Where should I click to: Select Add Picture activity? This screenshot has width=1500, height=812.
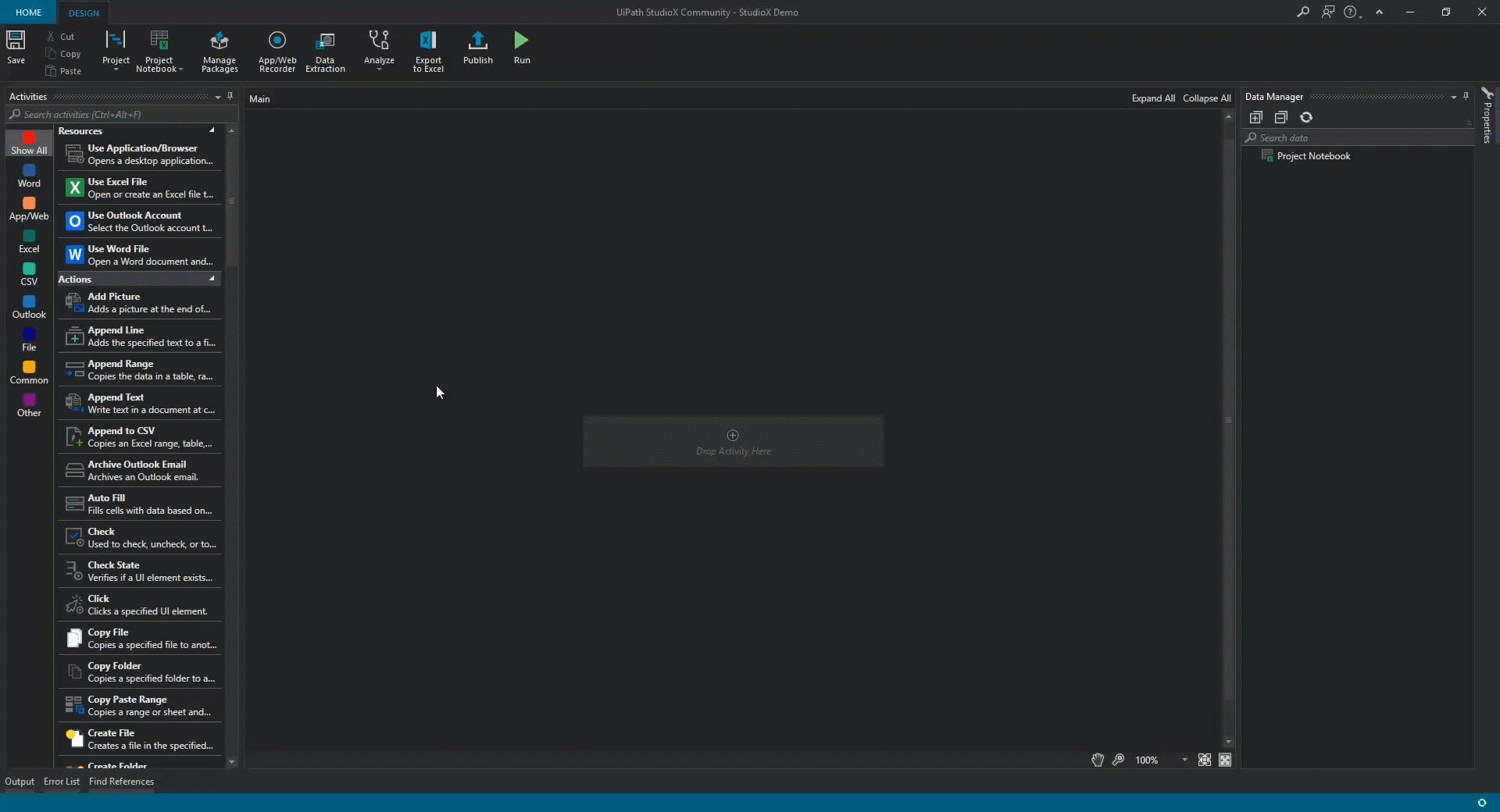(x=139, y=303)
